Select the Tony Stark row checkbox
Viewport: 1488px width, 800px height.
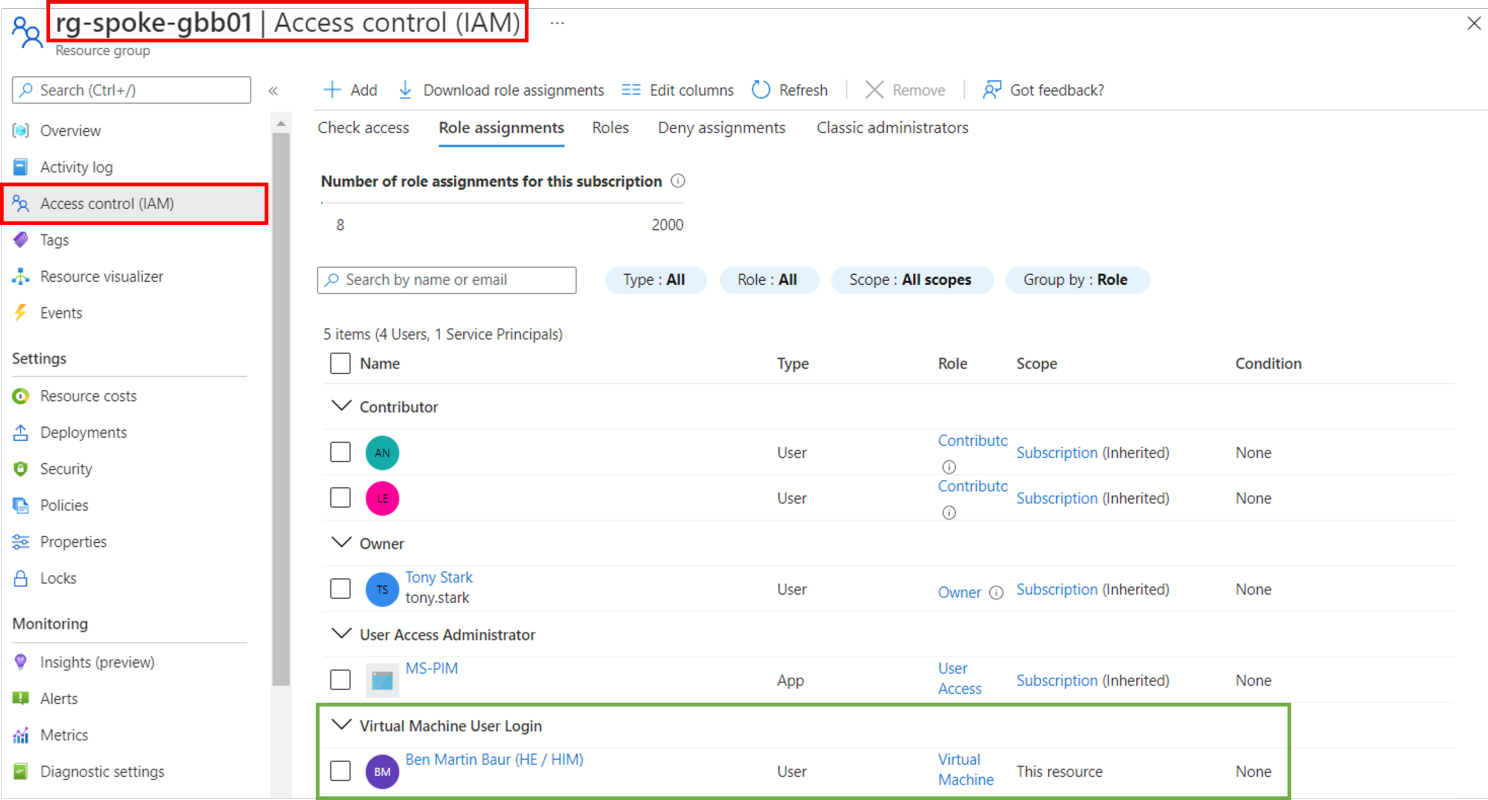pyautogui.click(x=340, y=589)
